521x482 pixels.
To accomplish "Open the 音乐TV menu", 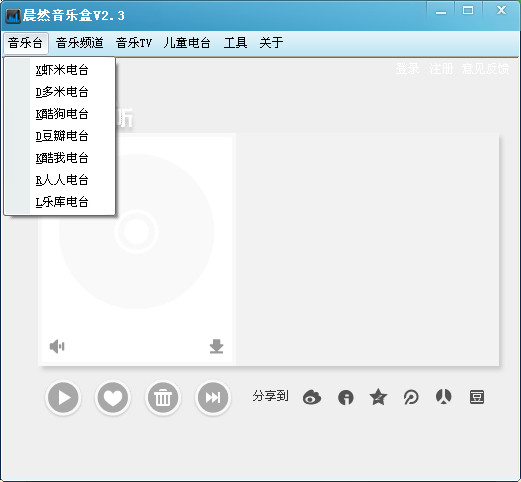I will coord(134,43).
